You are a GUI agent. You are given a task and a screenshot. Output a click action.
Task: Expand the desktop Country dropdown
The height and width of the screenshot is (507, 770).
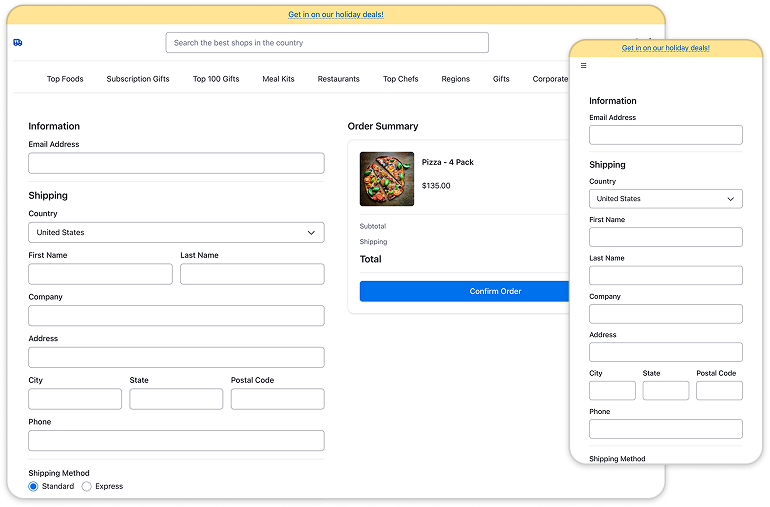pos(176,232)
